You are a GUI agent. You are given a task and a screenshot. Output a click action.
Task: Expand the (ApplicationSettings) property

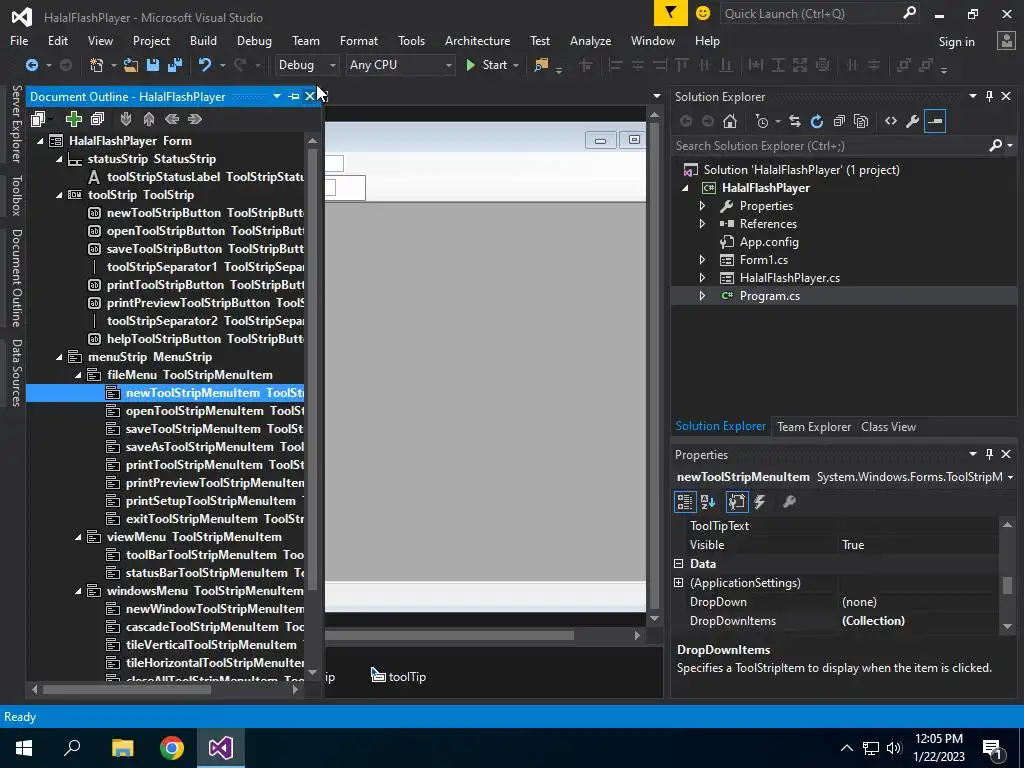(x=679, y=583)
